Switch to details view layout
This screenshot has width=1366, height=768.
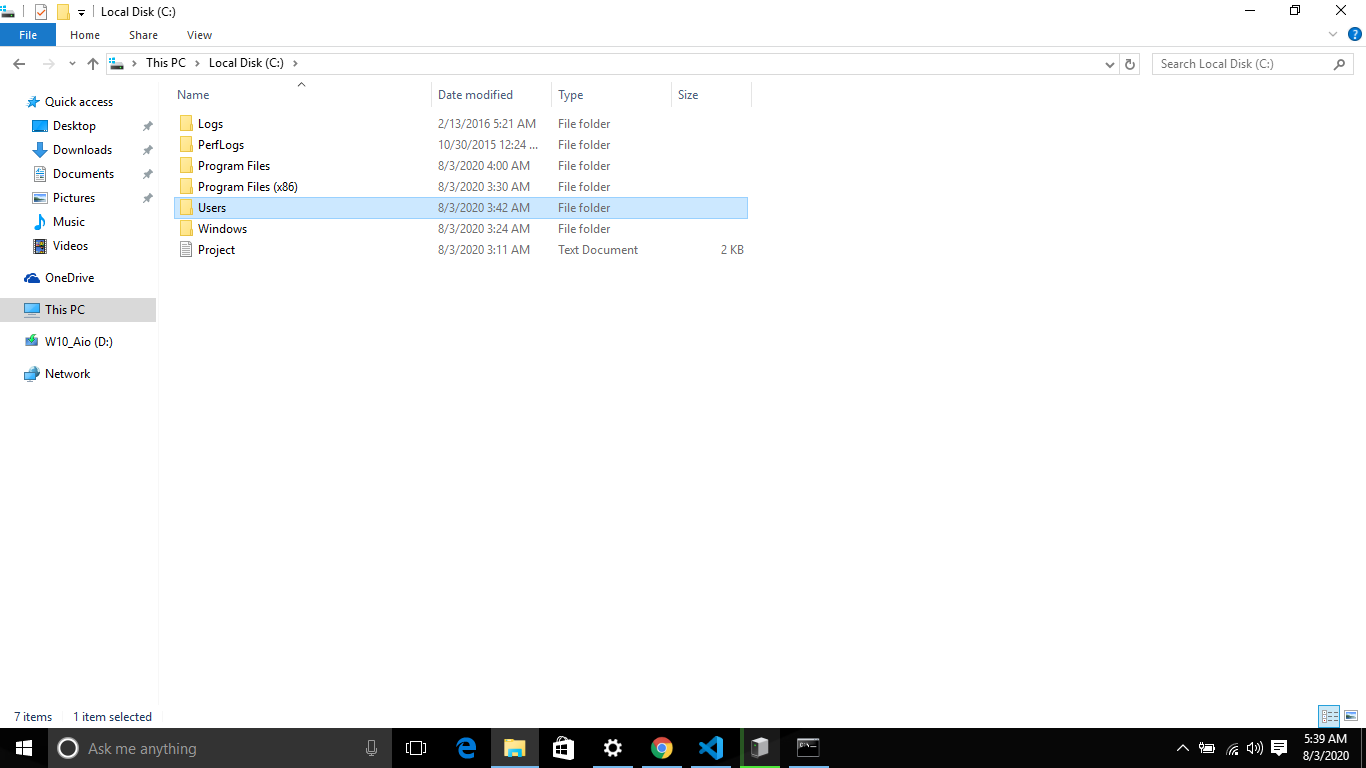coord(1329,716)
